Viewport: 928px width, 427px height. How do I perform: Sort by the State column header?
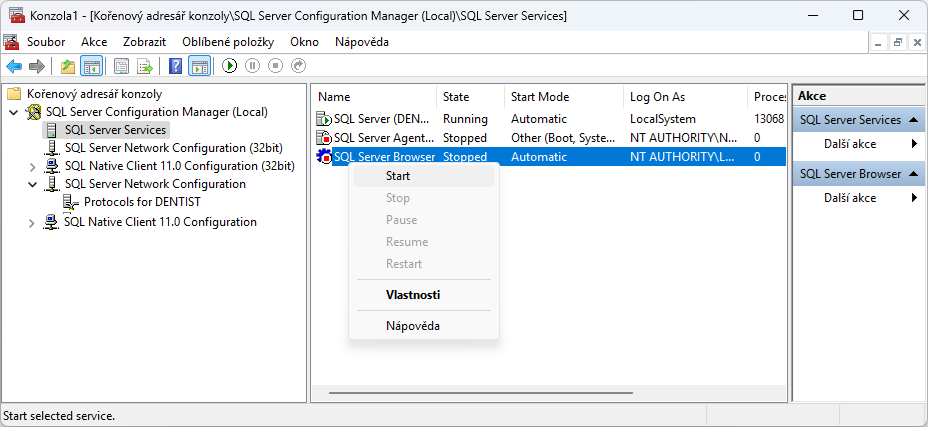tap(471, 97)
